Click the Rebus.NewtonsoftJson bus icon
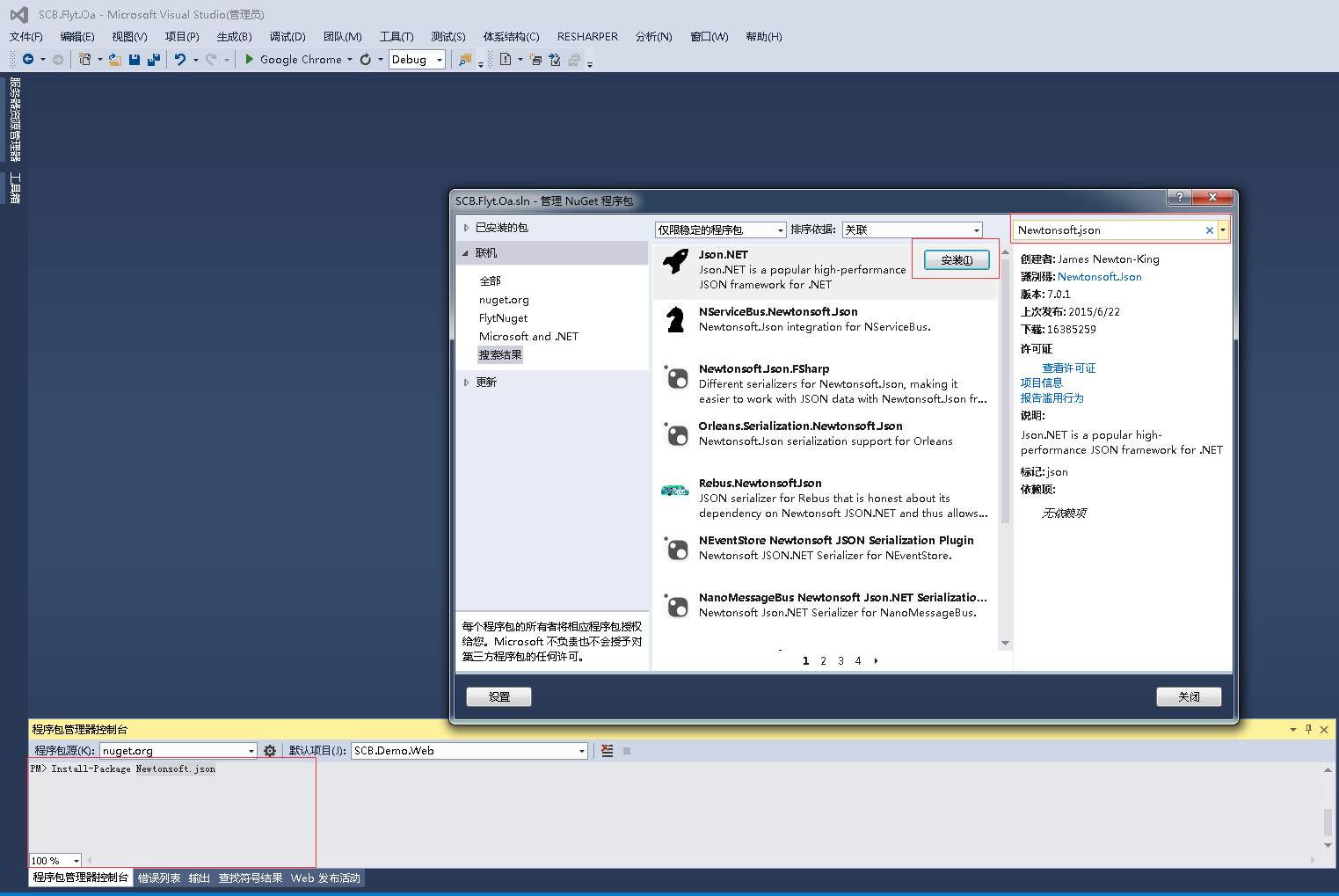 (x=675, y=491)
